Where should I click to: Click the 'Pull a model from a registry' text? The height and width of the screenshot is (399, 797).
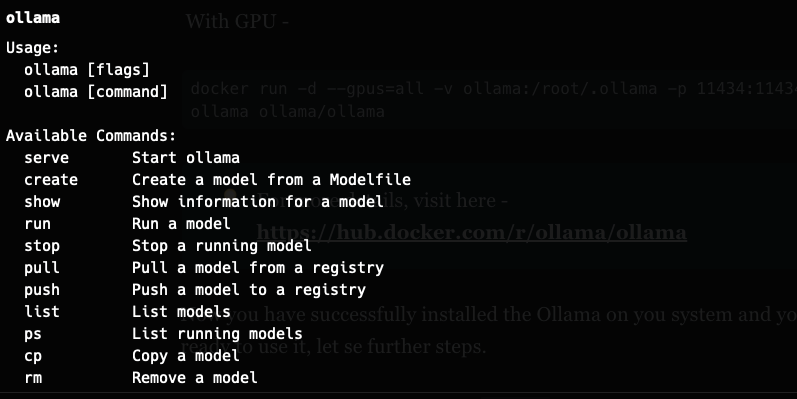coord(258,268)
